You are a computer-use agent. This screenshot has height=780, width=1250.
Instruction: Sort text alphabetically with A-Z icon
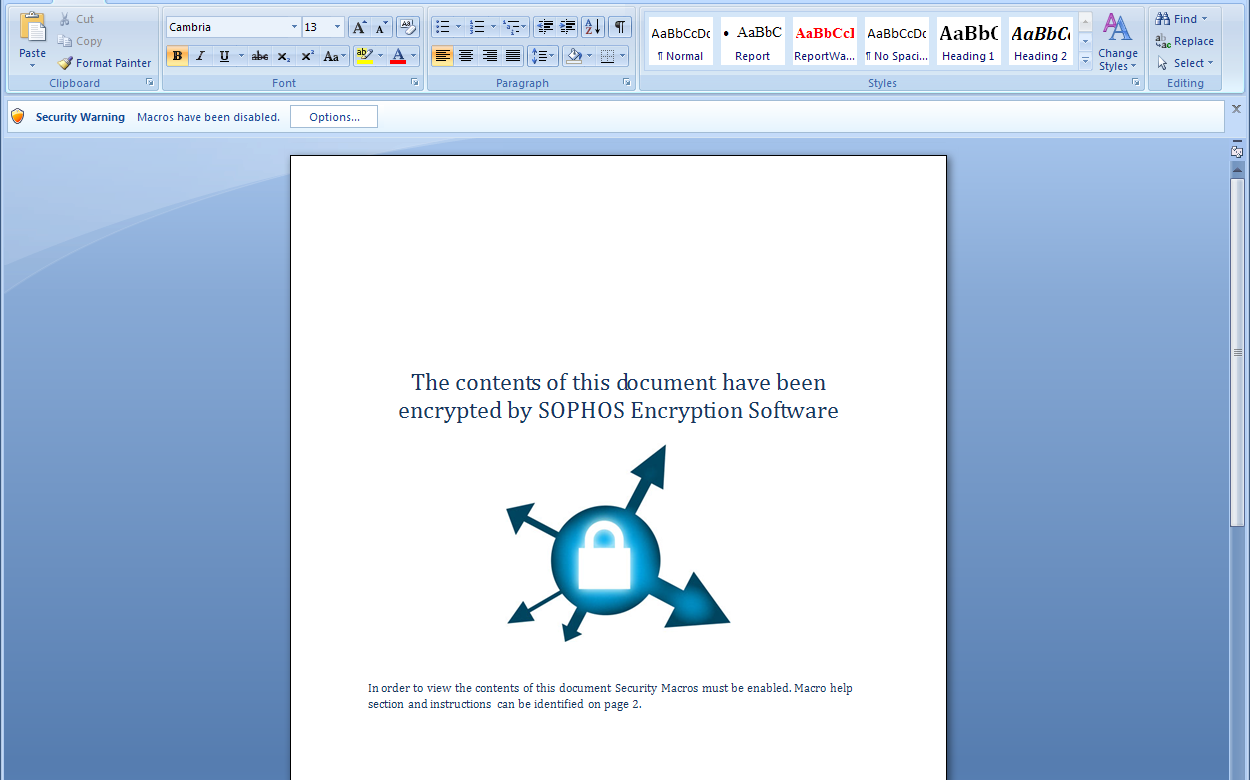click(593, 27)
